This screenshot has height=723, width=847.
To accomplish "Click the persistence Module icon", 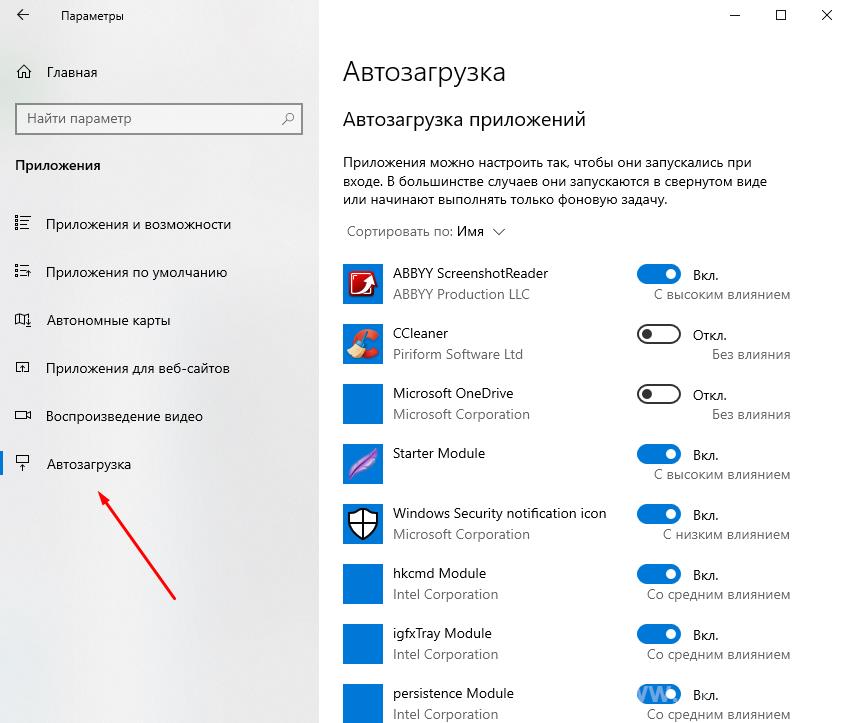I will 363,704.
